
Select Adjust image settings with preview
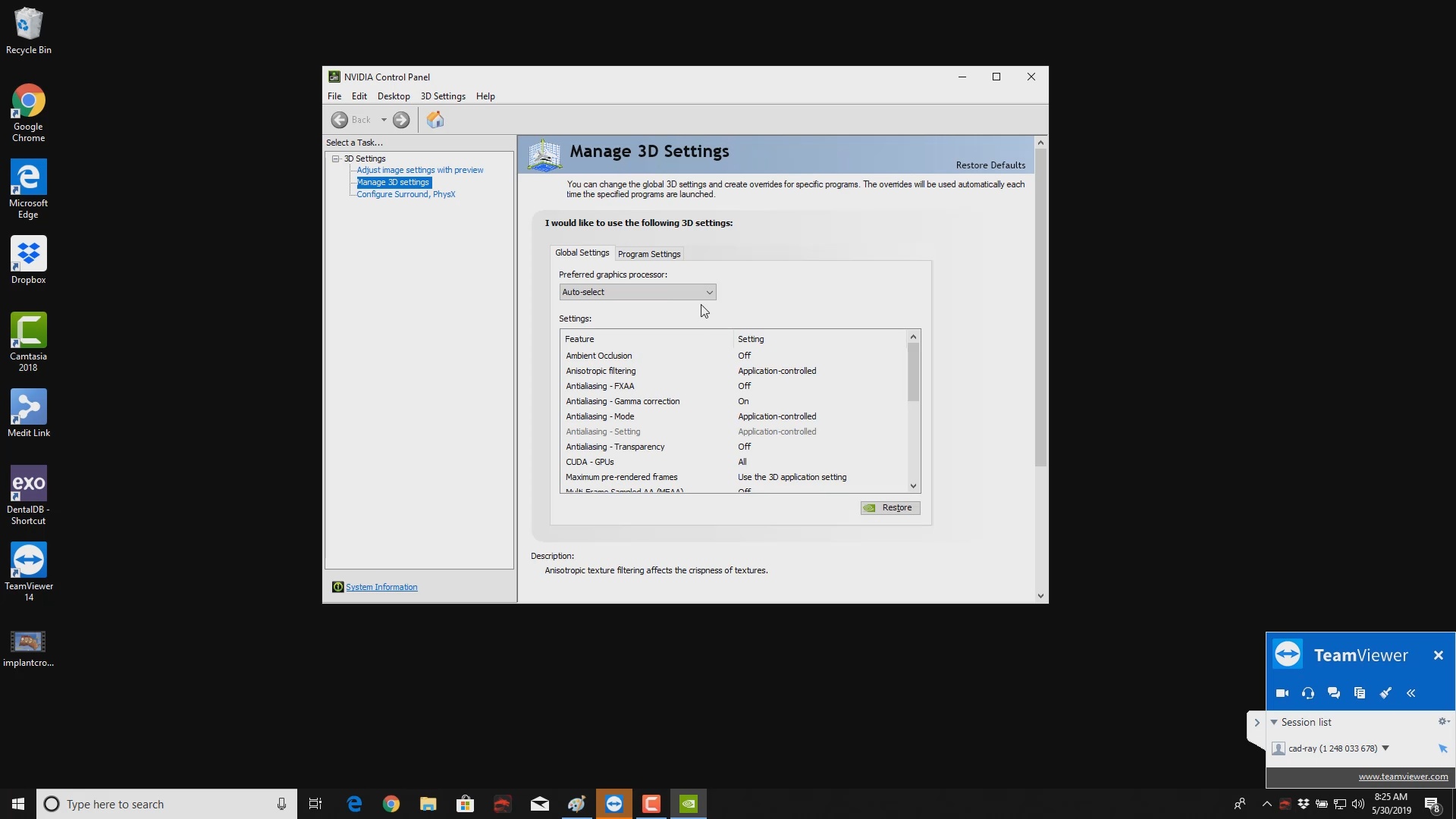[x=420, y=170]
